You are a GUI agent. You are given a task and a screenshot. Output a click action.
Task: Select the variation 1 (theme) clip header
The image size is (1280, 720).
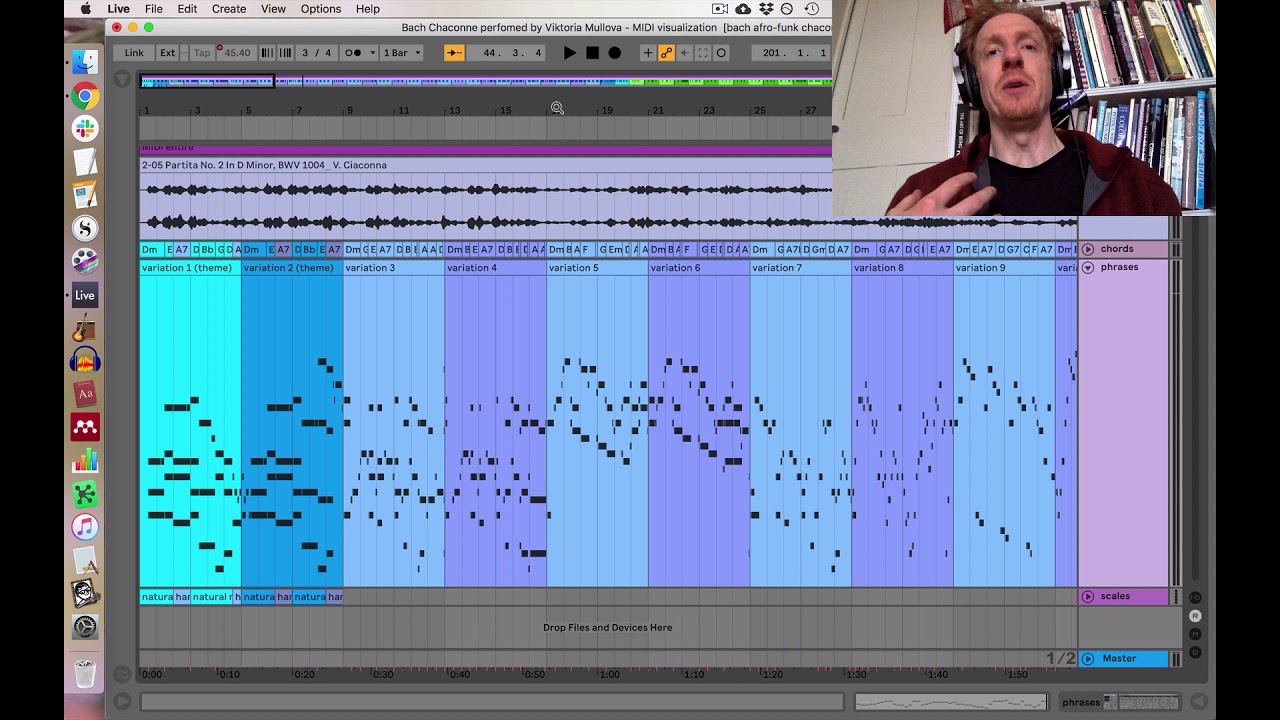pos(190,268)
